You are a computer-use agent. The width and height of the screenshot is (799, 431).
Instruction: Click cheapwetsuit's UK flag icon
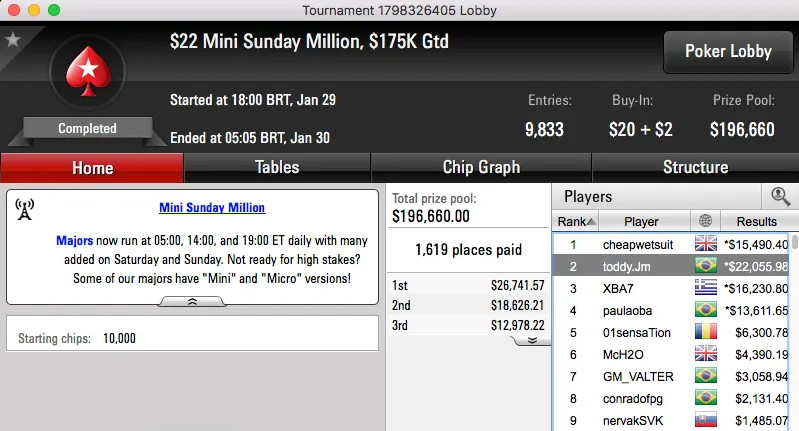(706, 244)
